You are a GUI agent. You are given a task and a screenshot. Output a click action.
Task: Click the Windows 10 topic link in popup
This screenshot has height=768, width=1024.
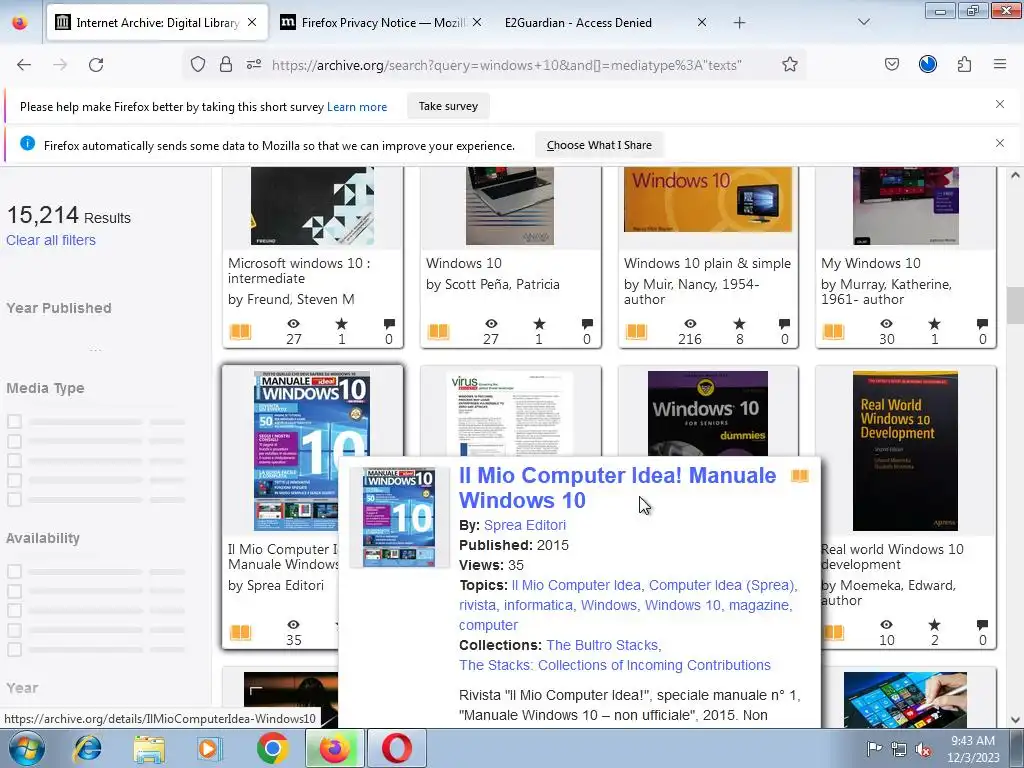(683, 605)
